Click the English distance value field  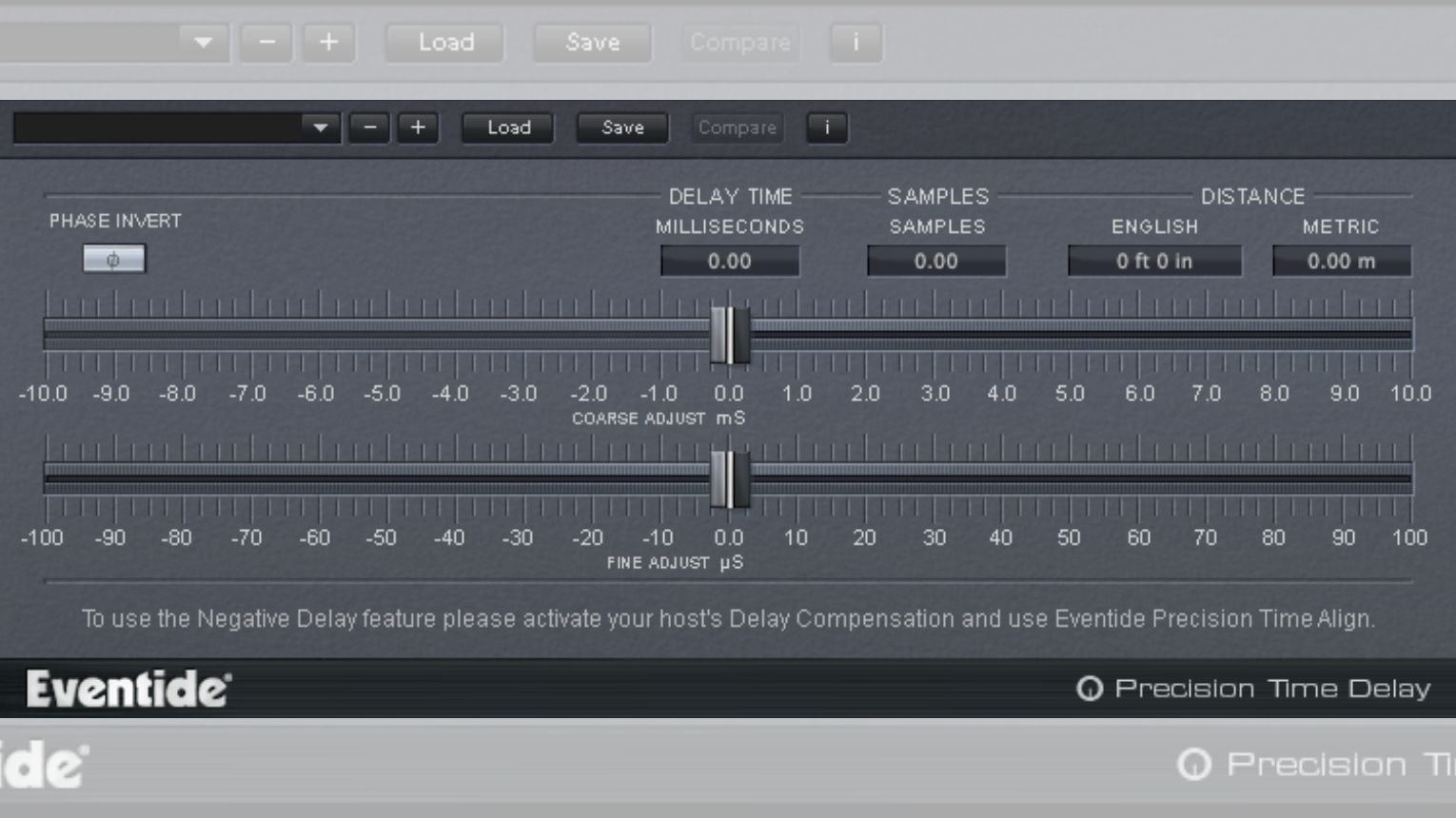click(x=1154, y=261)
